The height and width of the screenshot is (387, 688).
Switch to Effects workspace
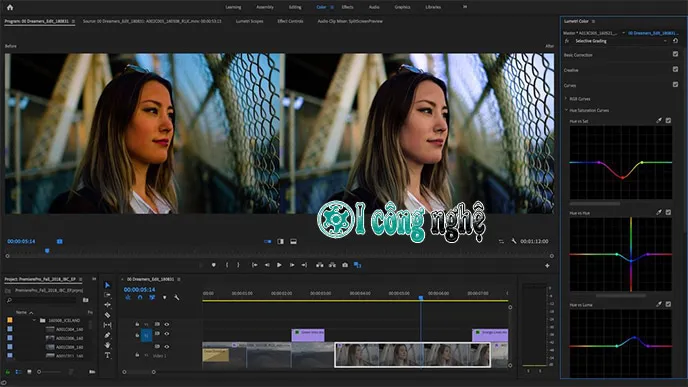click(x=348, y=7)
